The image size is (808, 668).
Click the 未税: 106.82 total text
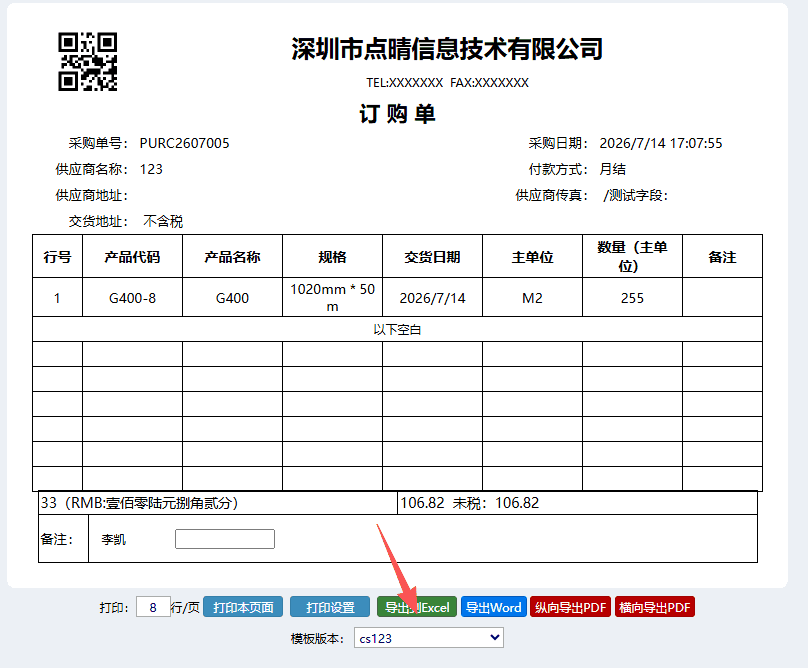coord(496,503)
